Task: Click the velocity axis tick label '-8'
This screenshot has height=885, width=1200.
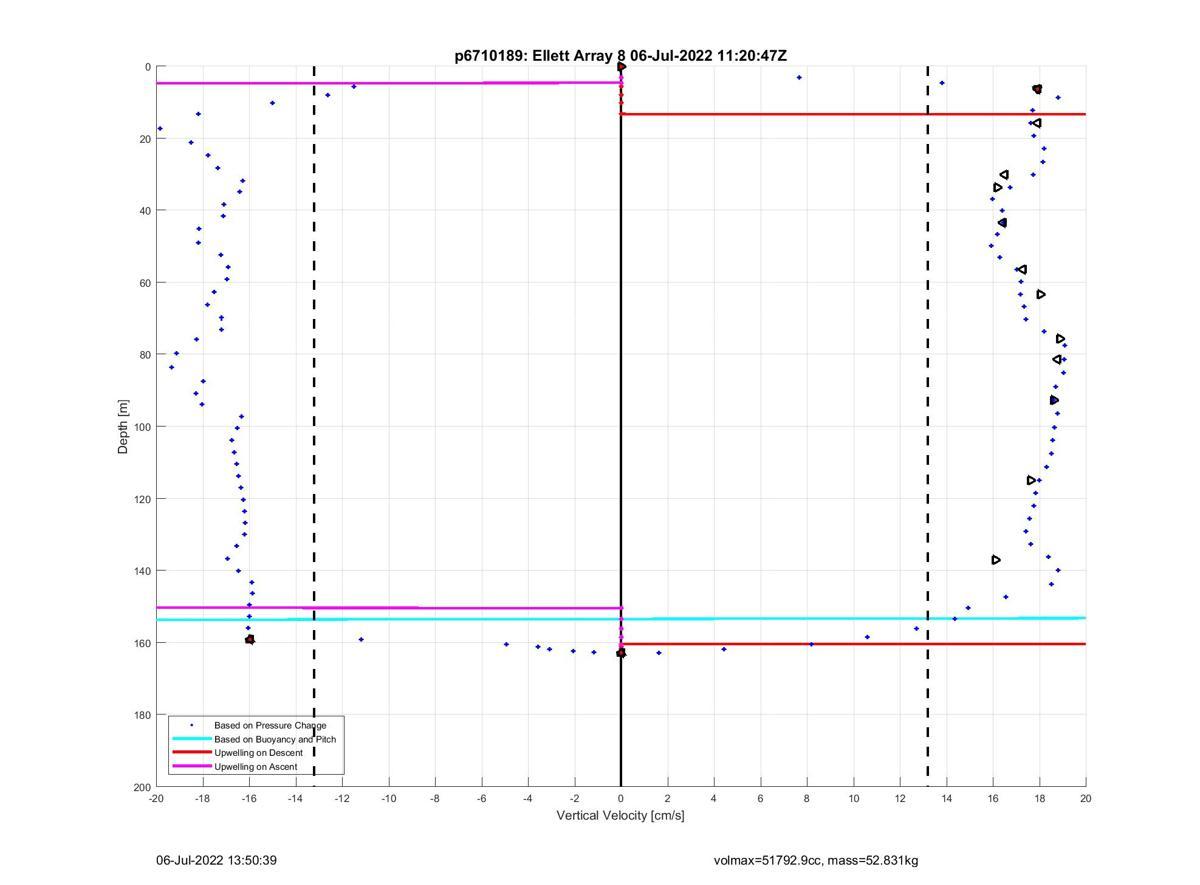Action: pos(434,798)
